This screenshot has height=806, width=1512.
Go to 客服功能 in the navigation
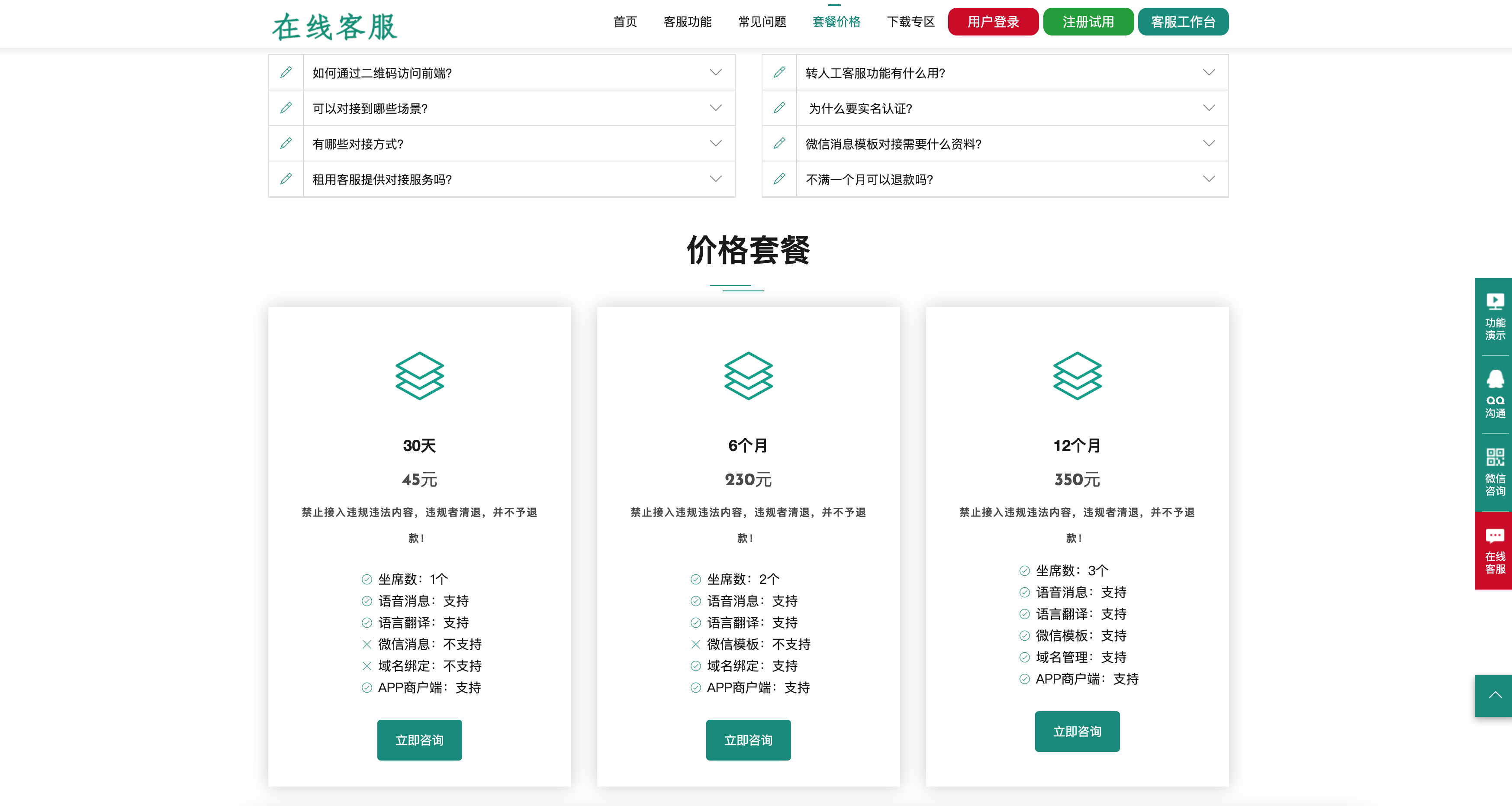687,22
